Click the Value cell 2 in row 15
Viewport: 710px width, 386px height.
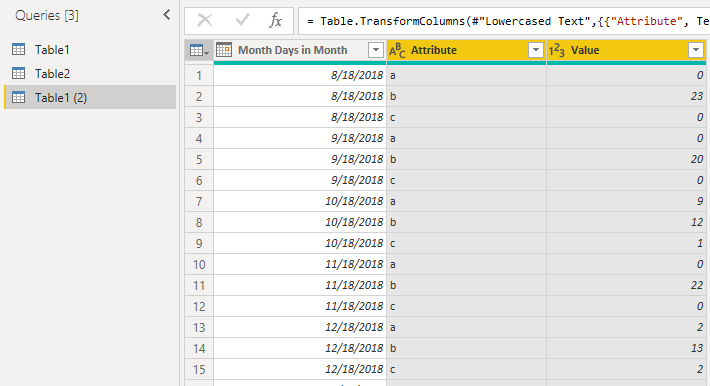tap(626, 369)
